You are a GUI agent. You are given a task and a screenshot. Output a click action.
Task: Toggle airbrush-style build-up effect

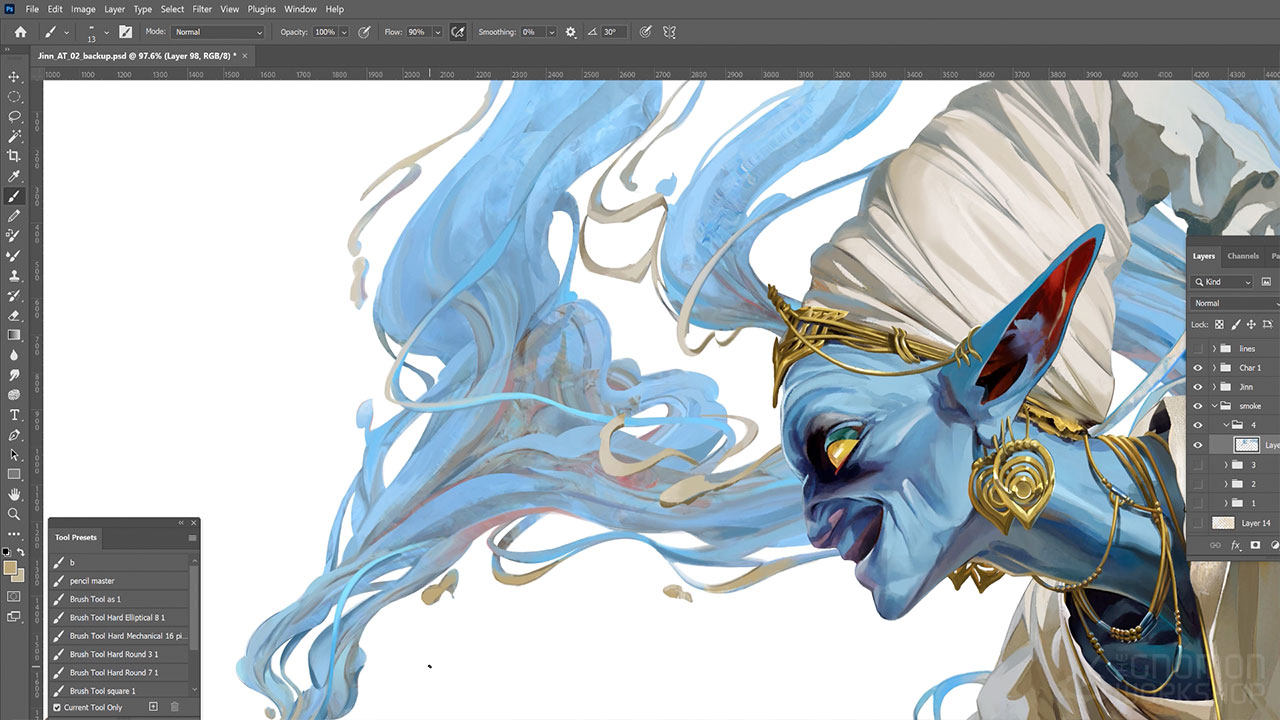(458, 32)
